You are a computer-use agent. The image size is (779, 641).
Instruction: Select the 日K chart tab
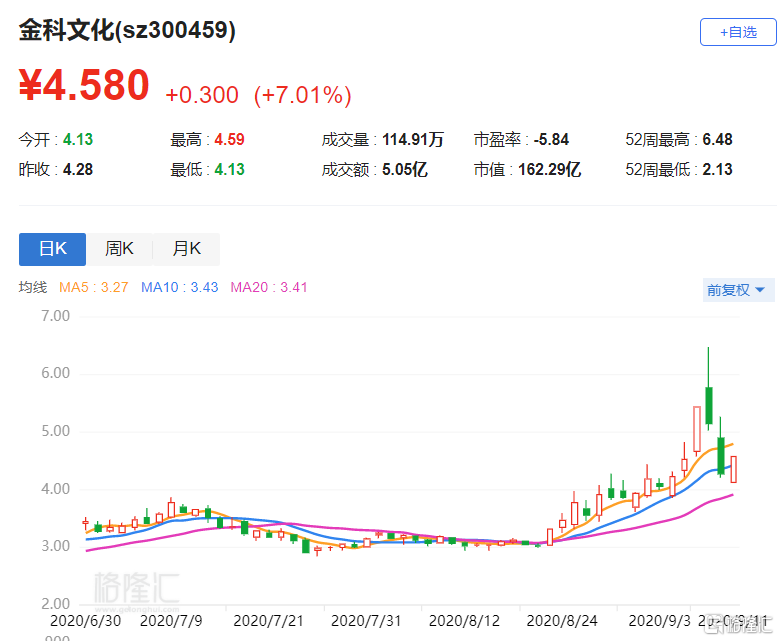tap(52, 248)
